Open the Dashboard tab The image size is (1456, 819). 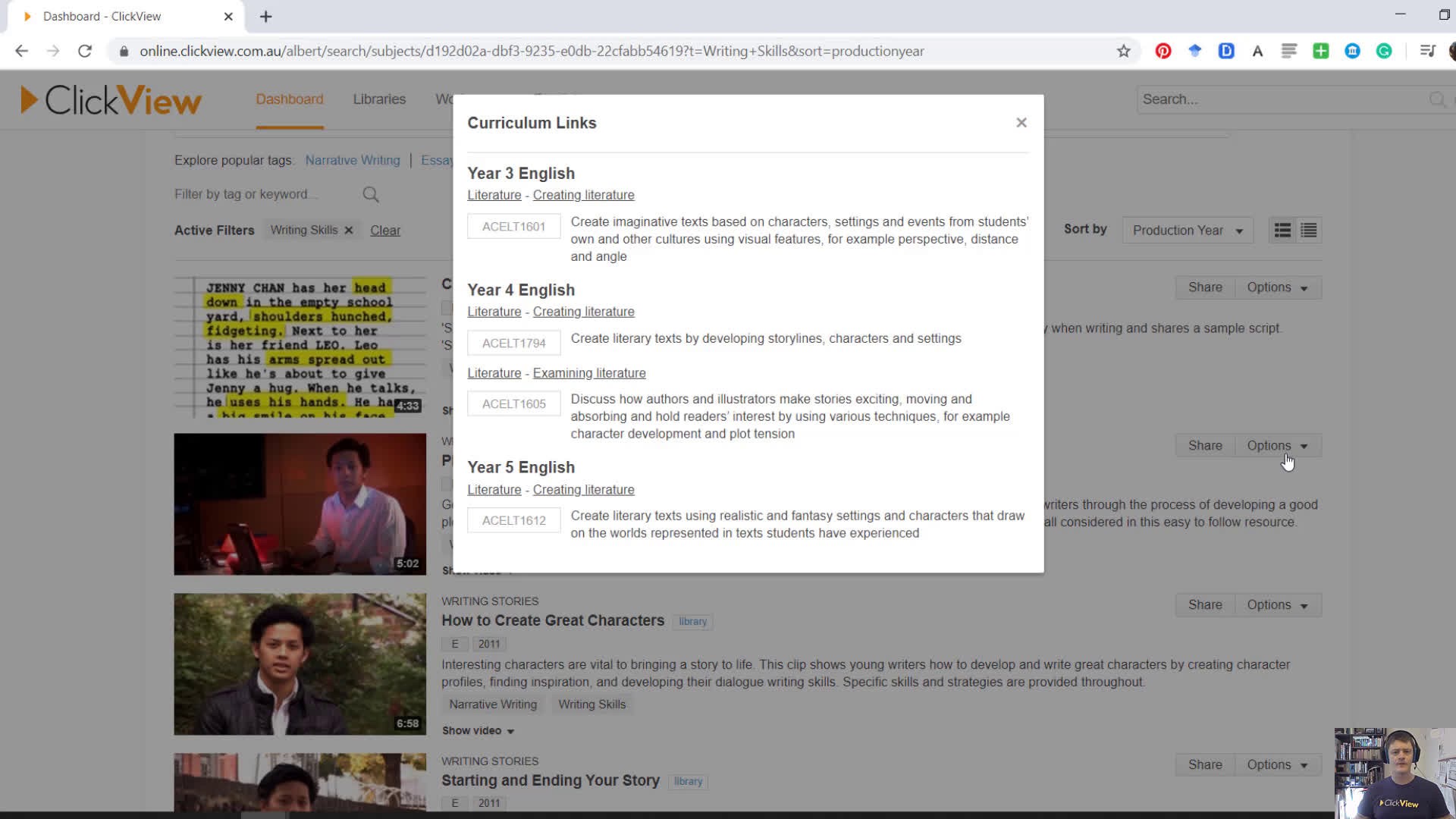tap(289, 99)
